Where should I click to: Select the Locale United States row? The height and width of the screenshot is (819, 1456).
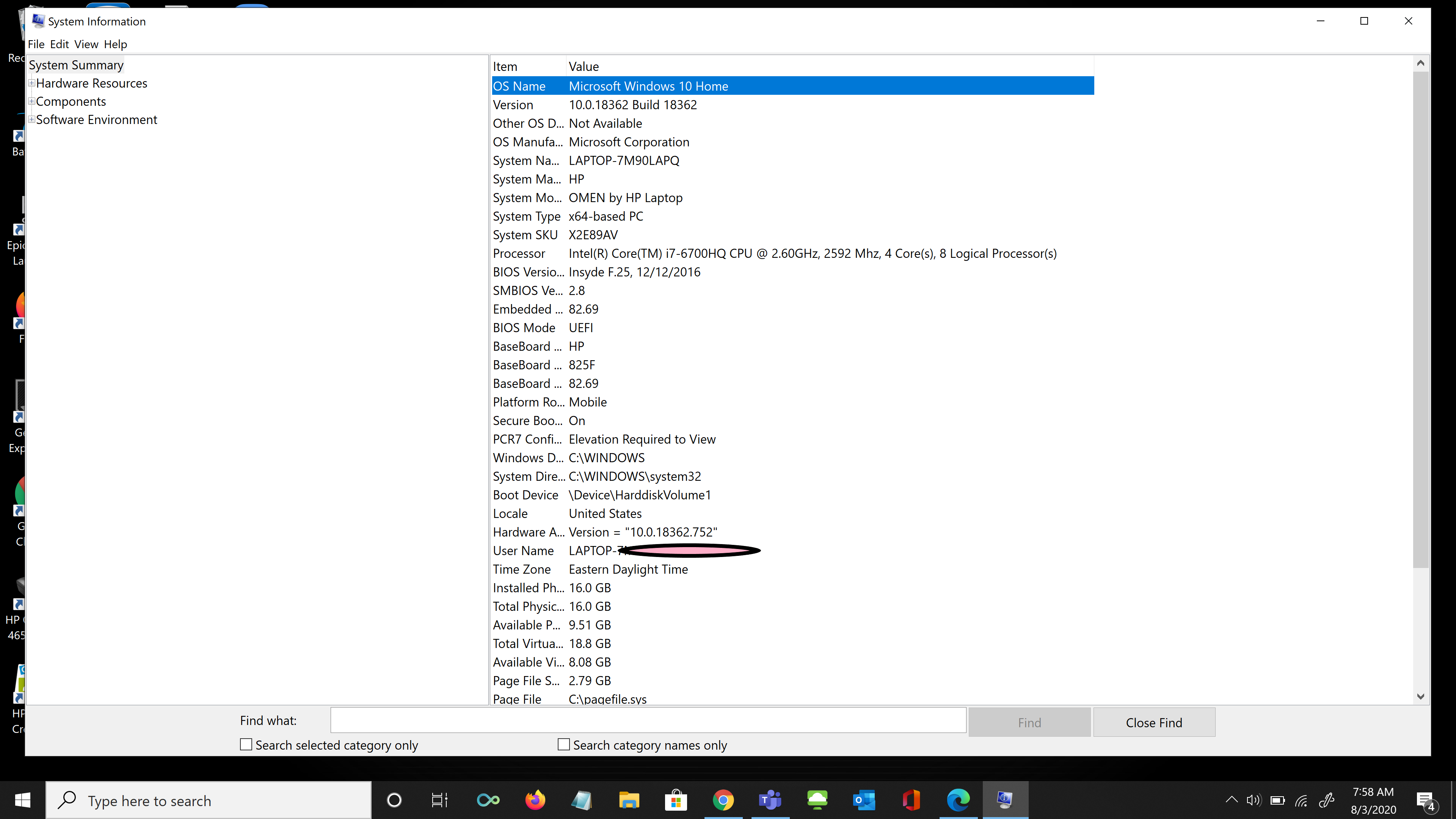coord(792,513)
